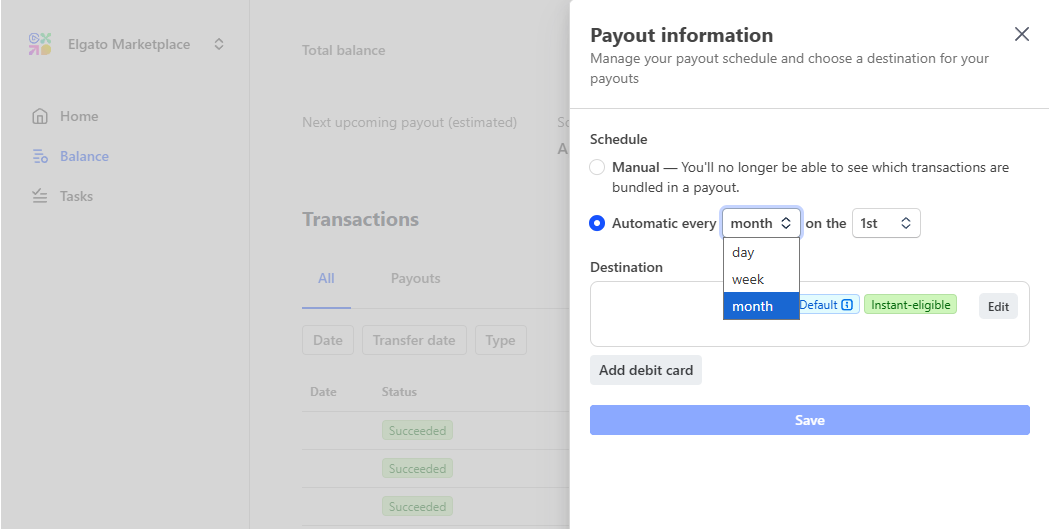Switch to the All transactions tab

[326, 278]
